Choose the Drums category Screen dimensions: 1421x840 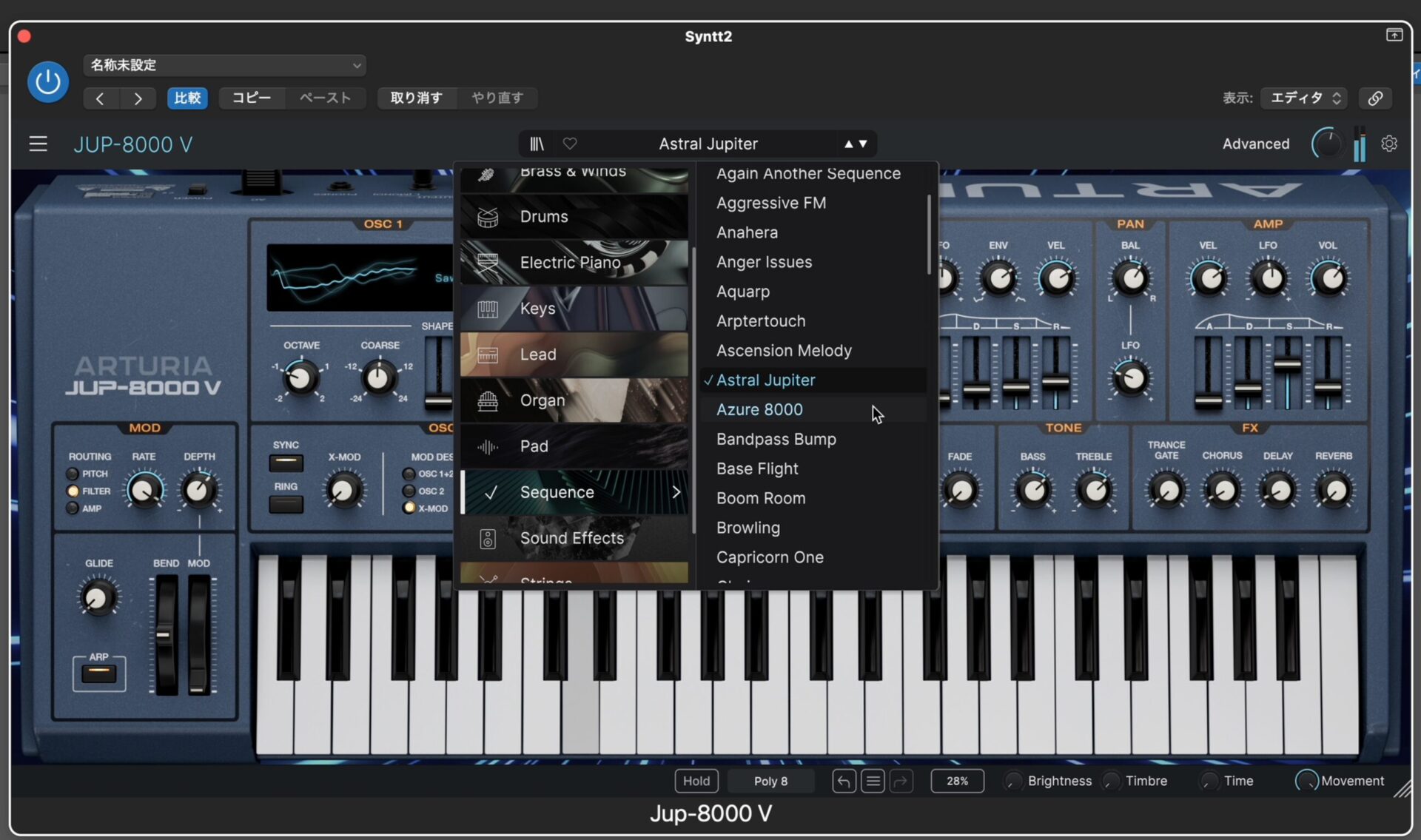574,217
